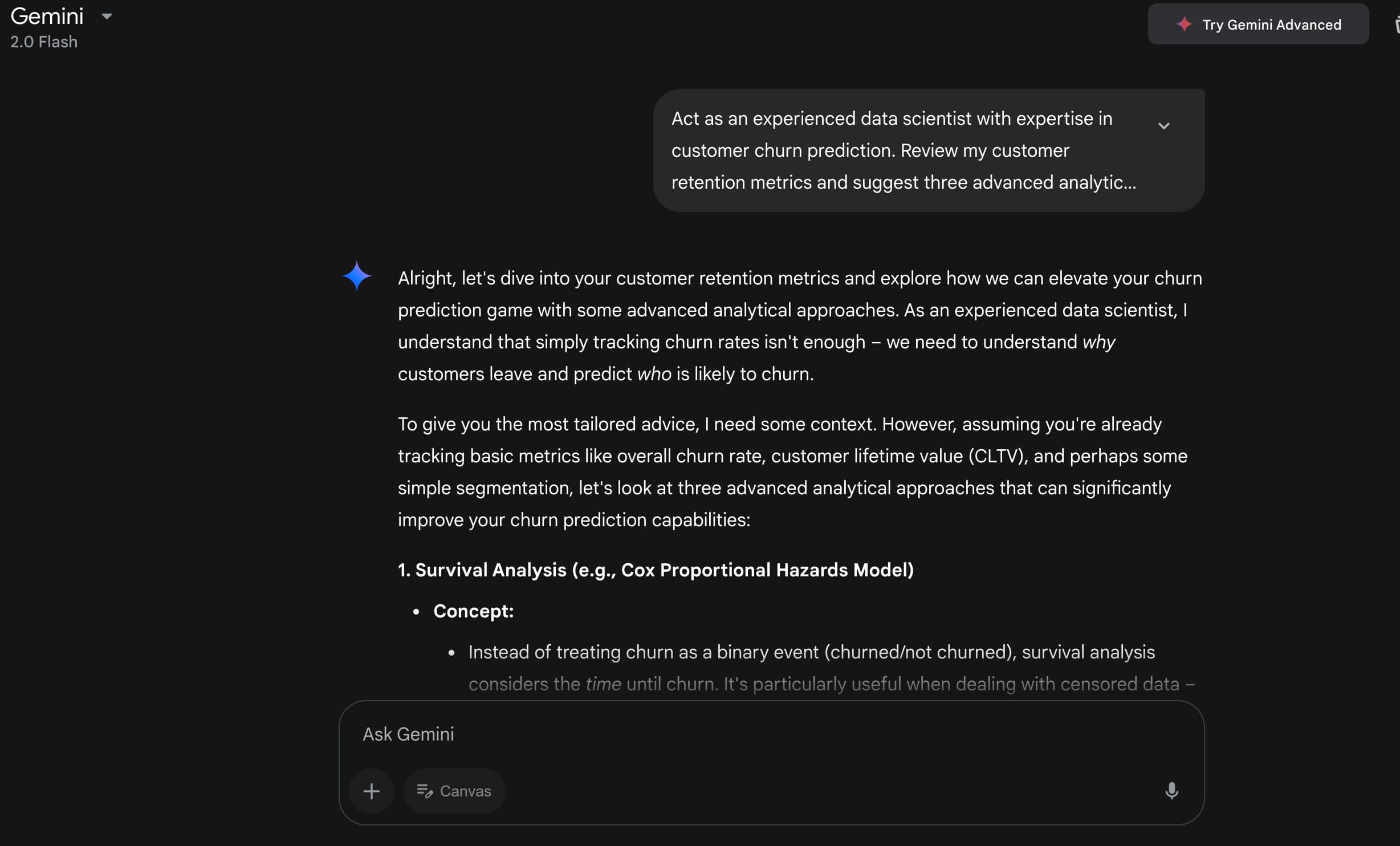Click the Survival Analysis heading
Viewport: 1400px width, 846px height.
pyautogui.click(x=656, y=570)
